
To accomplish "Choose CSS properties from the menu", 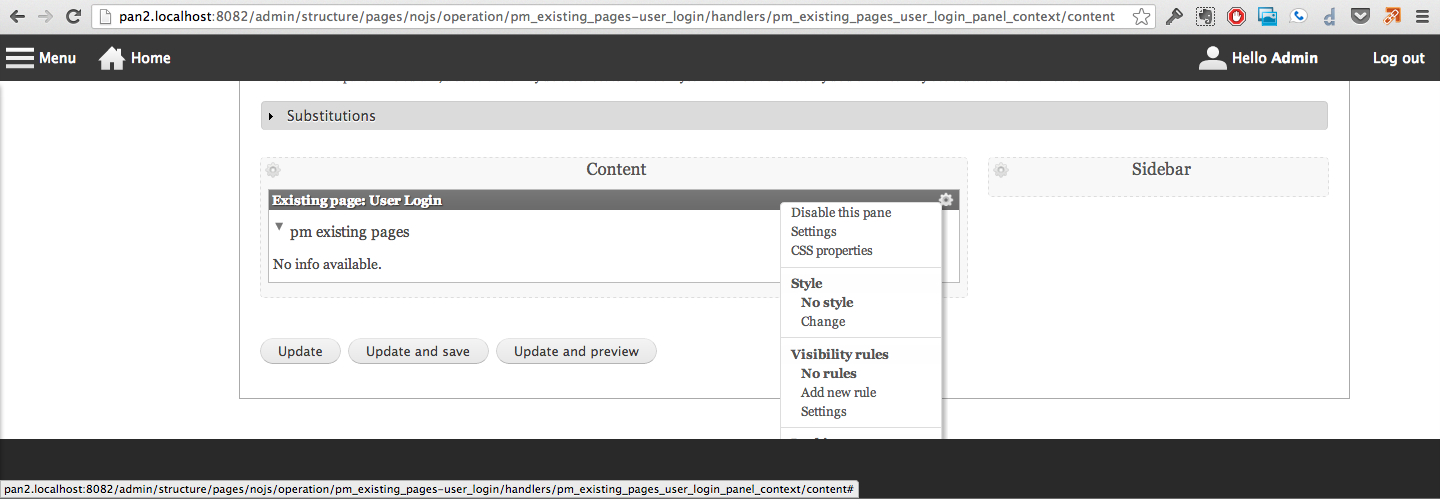I will [832, 251].
